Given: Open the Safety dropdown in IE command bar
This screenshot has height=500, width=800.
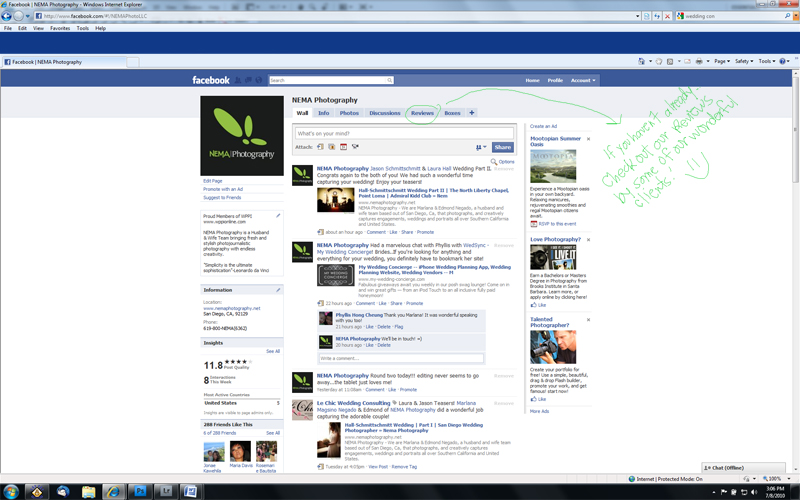Looking at the screenshot, I should coord(744,61).
